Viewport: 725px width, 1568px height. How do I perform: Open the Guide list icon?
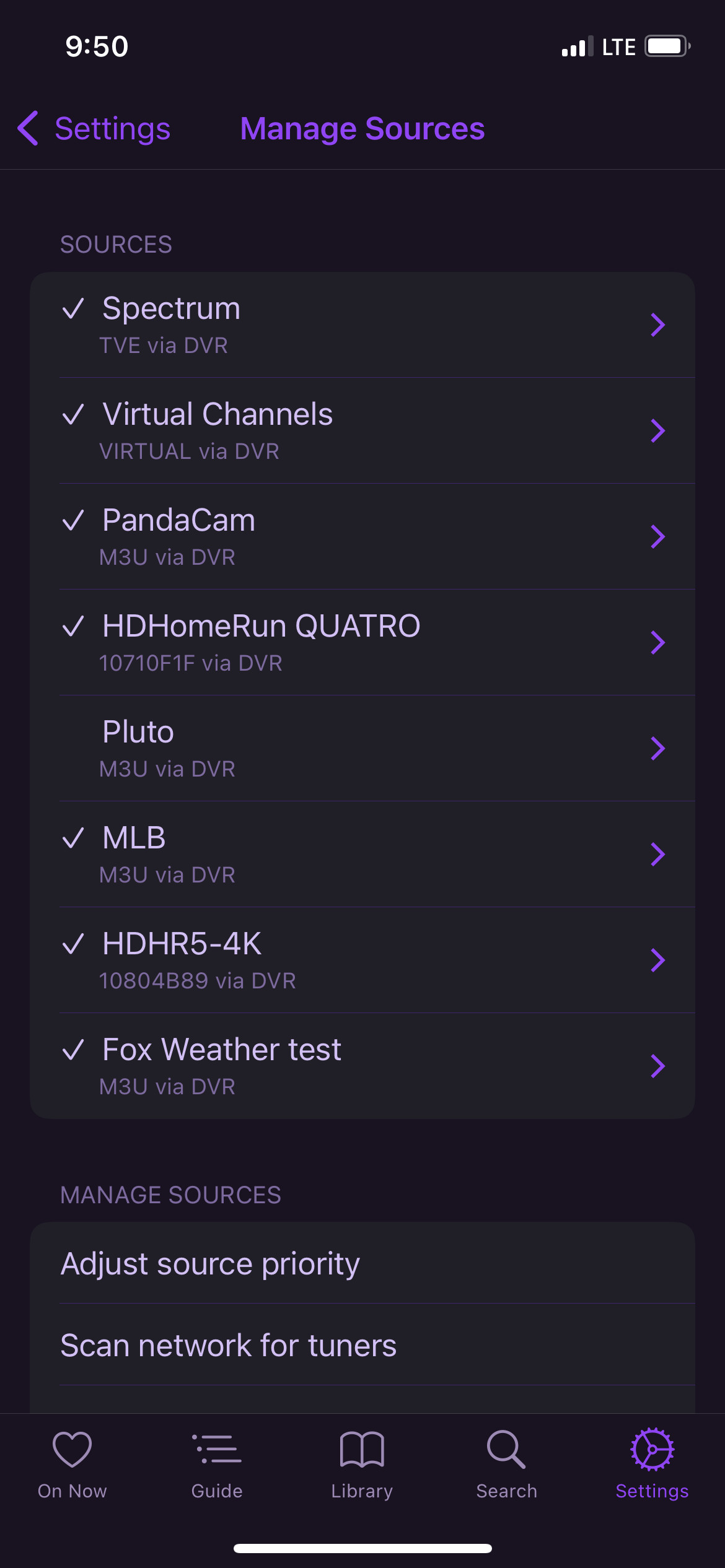(x=217, y=1449)
